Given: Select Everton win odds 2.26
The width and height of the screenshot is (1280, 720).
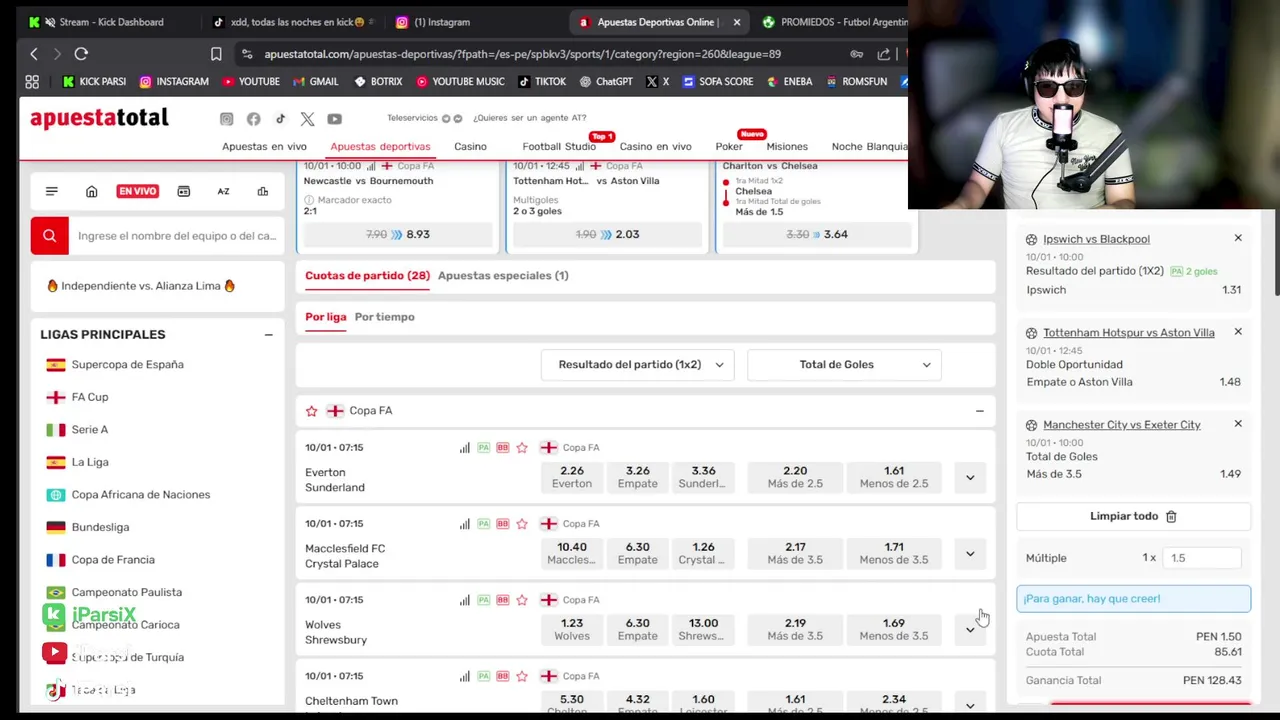Looking at the screenshot, I should [x=572, y=477].
